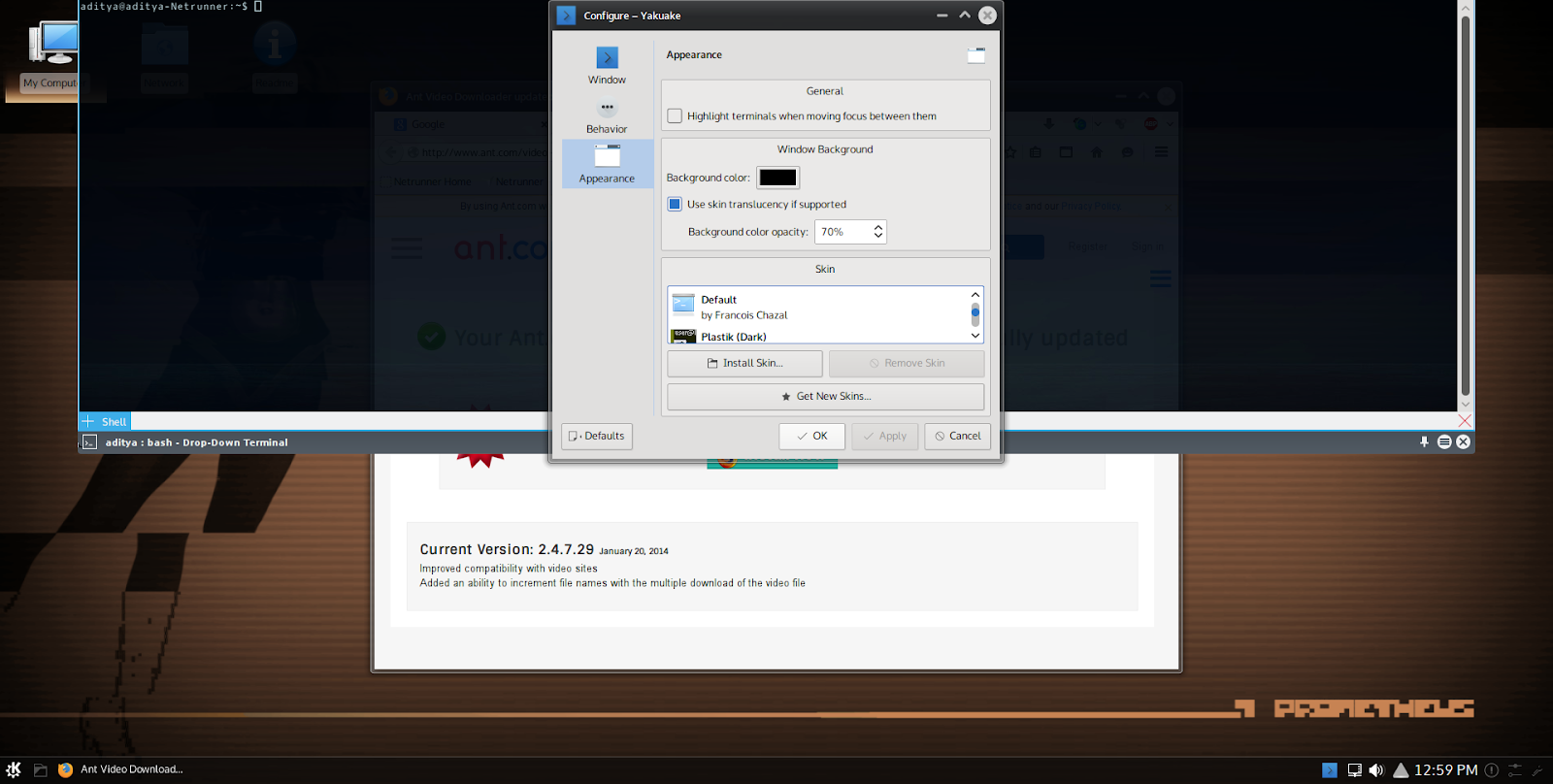Click the Install Skin... button
The width and height of the screenshot is (1553, 784).
pyautogui.click(x=744, y=363)
